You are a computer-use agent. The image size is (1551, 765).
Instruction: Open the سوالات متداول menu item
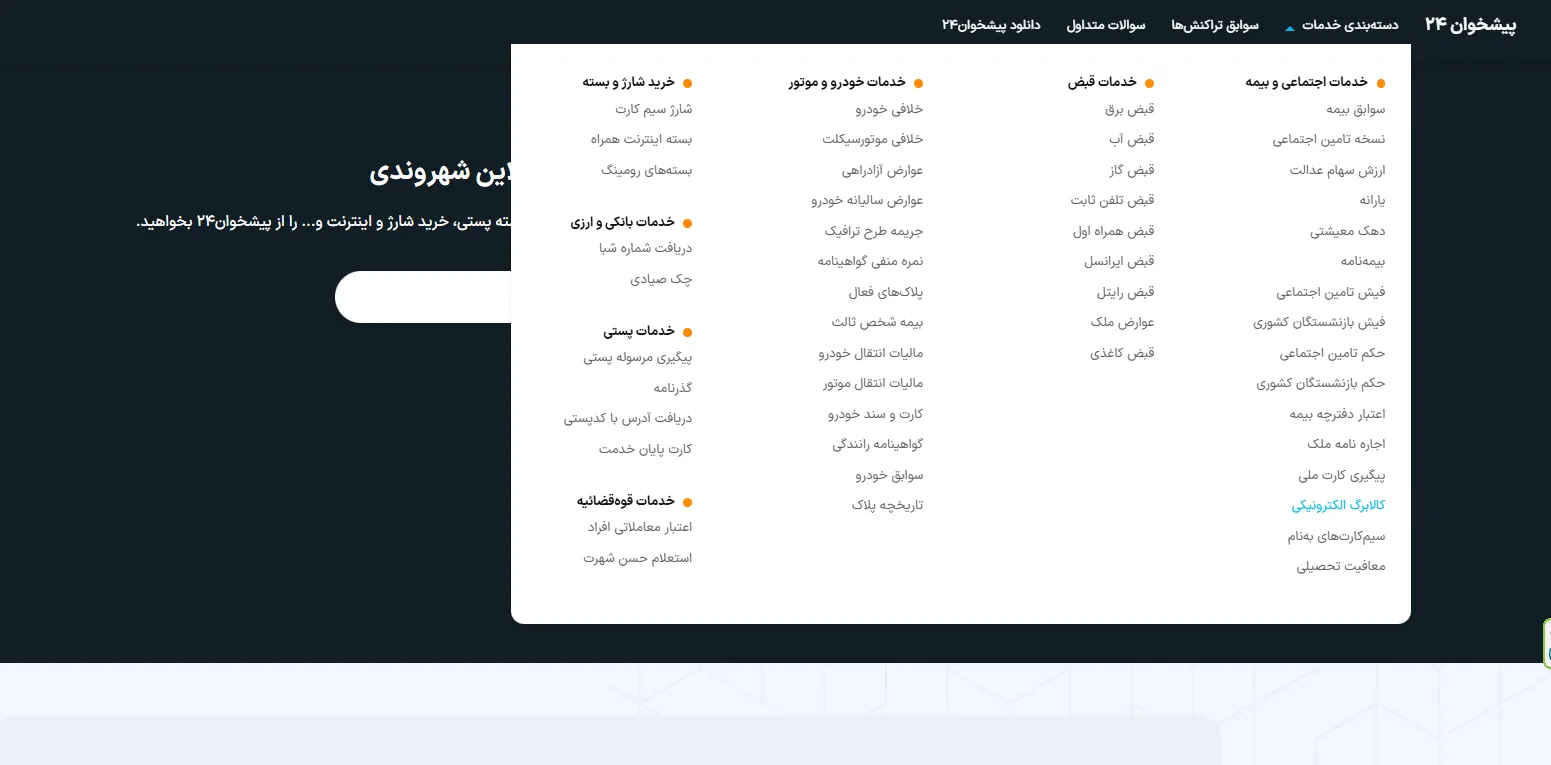click(1106, 25)
